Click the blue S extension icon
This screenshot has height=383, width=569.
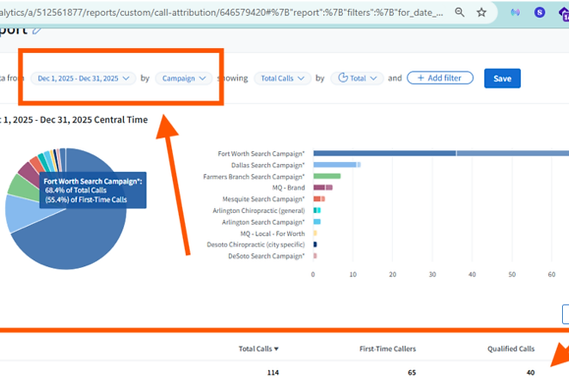coord(539,13)
